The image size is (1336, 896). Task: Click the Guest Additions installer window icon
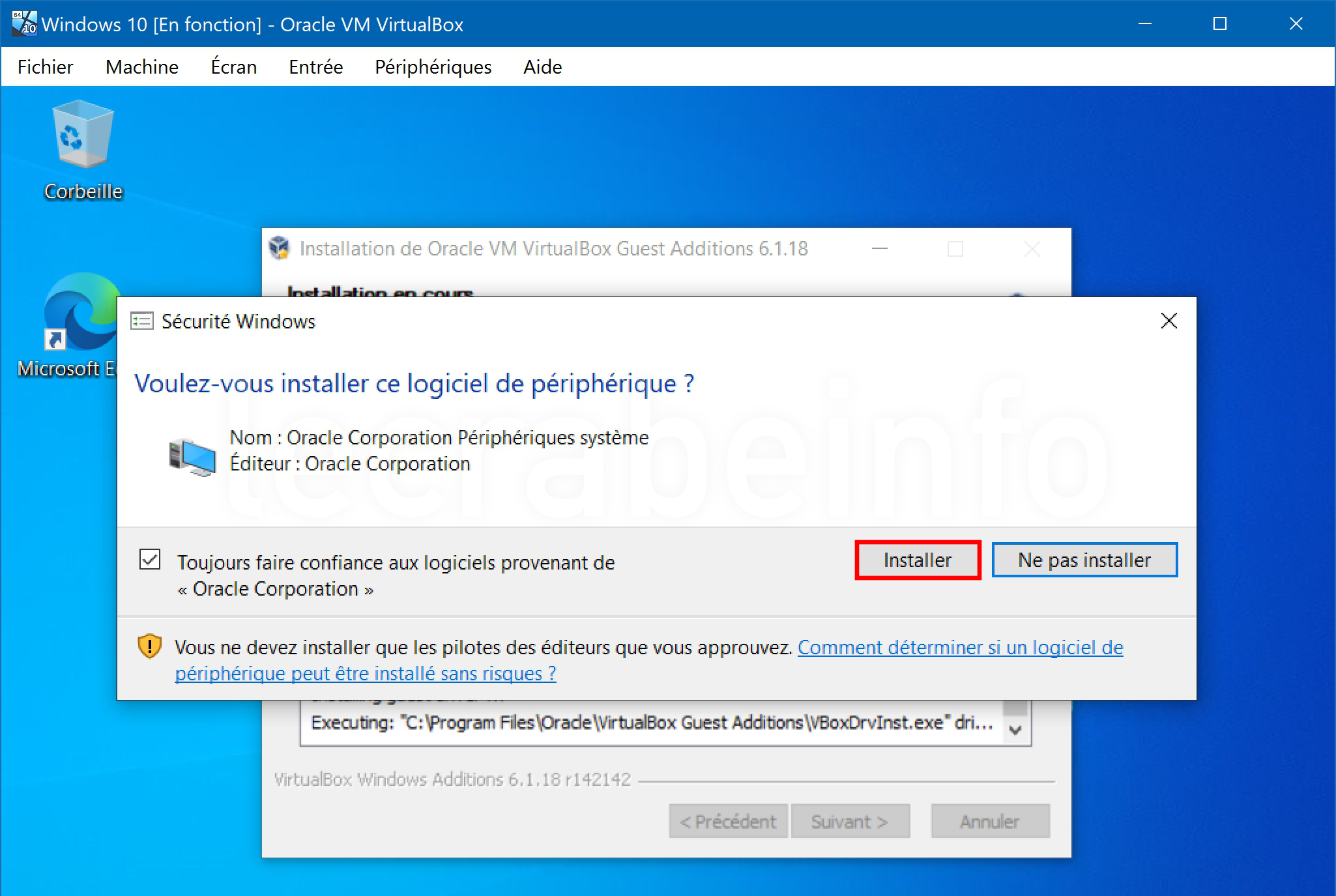pyautogui.click(x=280, y=248)
